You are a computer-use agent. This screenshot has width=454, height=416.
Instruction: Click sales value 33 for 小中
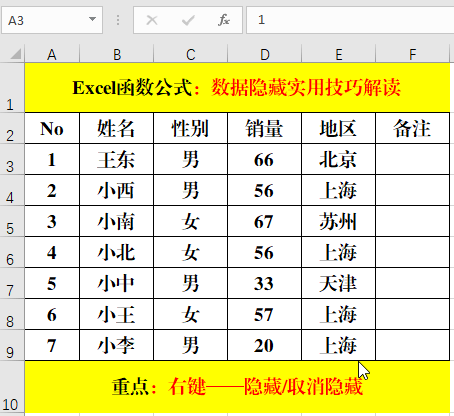[264, 283]
